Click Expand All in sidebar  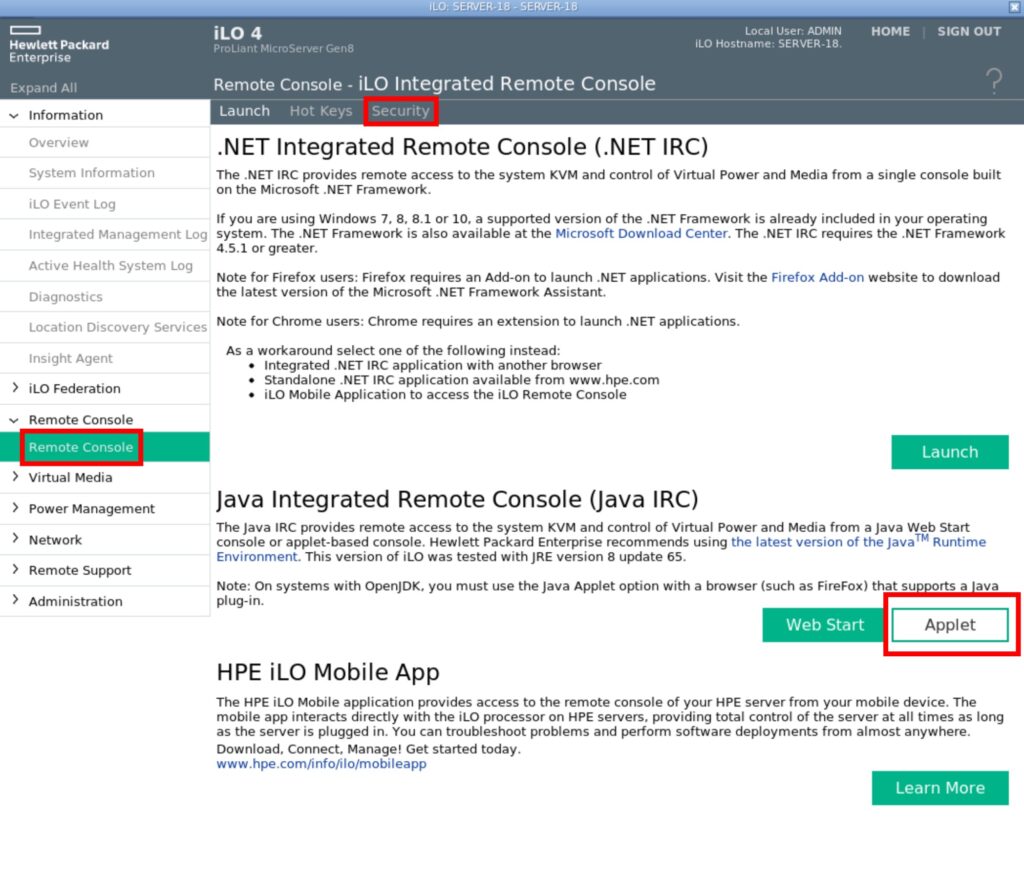coord(43,88)
